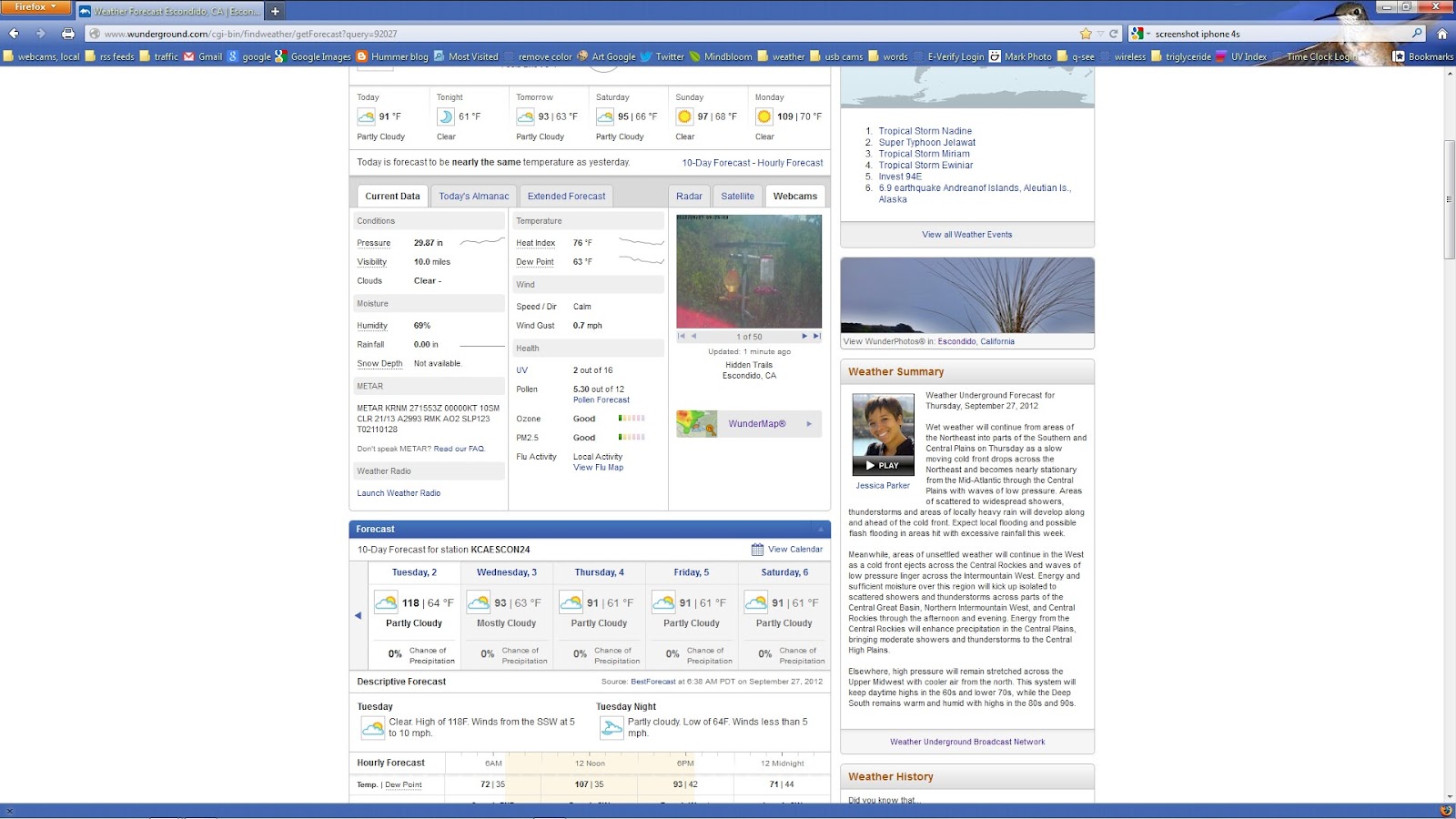Viewport: 1456px width, 819px height.
Task: Collapse the Forecast panel header arrow
Action: point(820,529)
